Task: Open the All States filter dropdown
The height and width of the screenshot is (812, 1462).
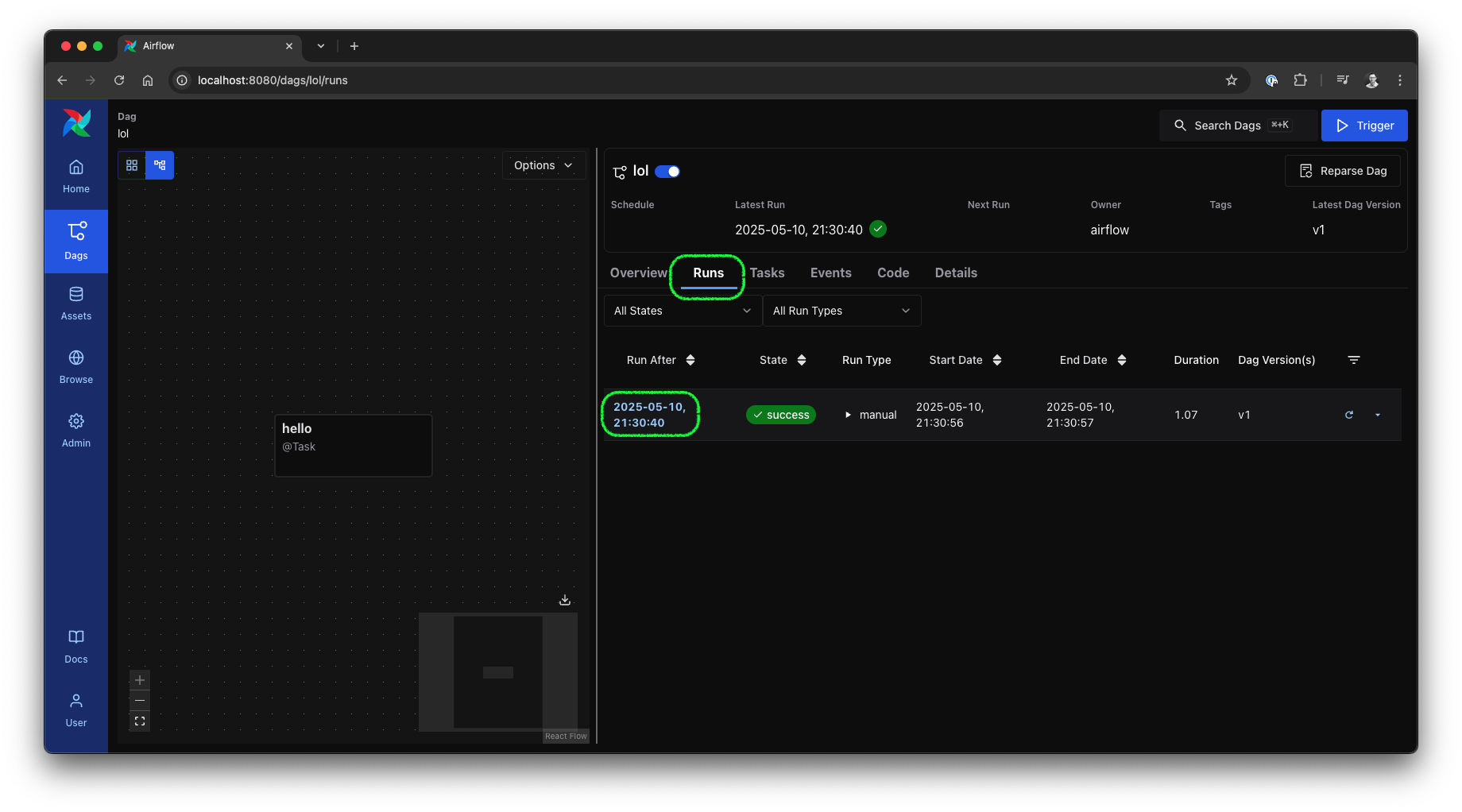Action: tap(681, 310)
